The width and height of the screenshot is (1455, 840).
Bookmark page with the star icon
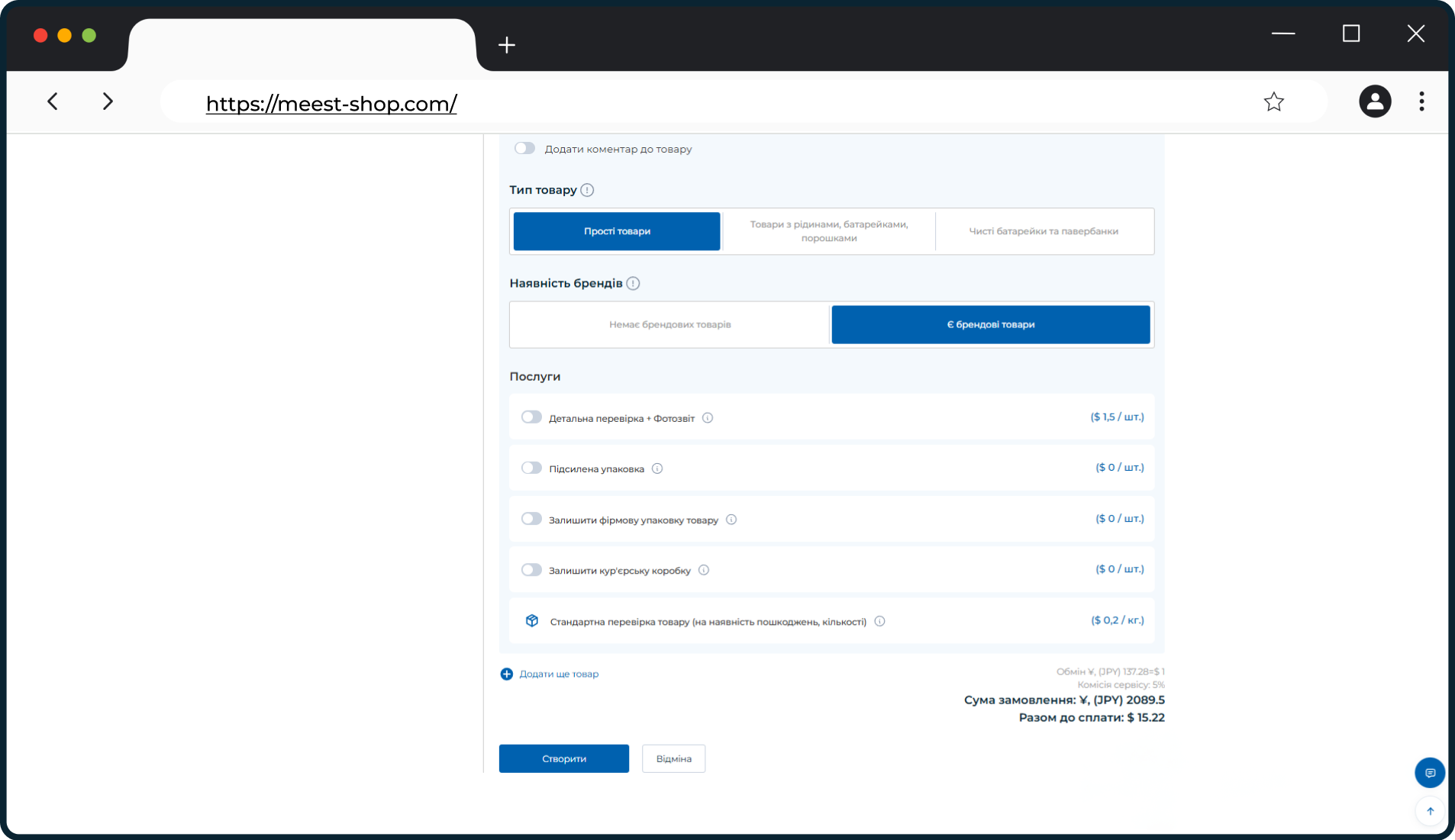[x=1274, y=101]
